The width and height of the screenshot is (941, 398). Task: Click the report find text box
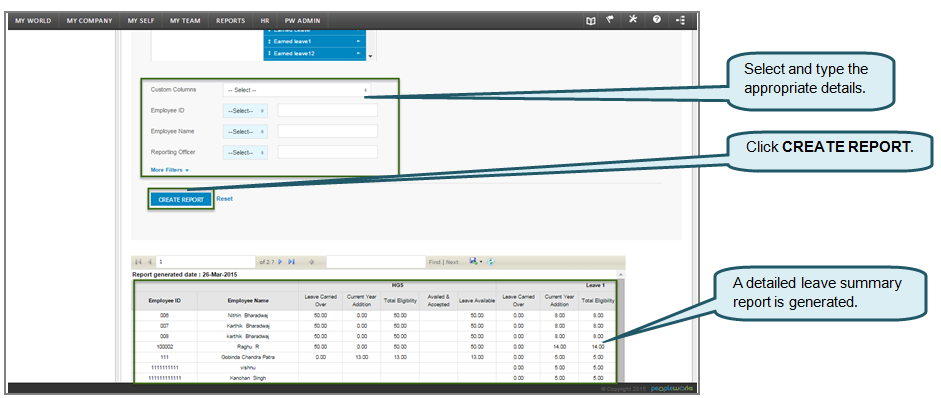(376, 262)
